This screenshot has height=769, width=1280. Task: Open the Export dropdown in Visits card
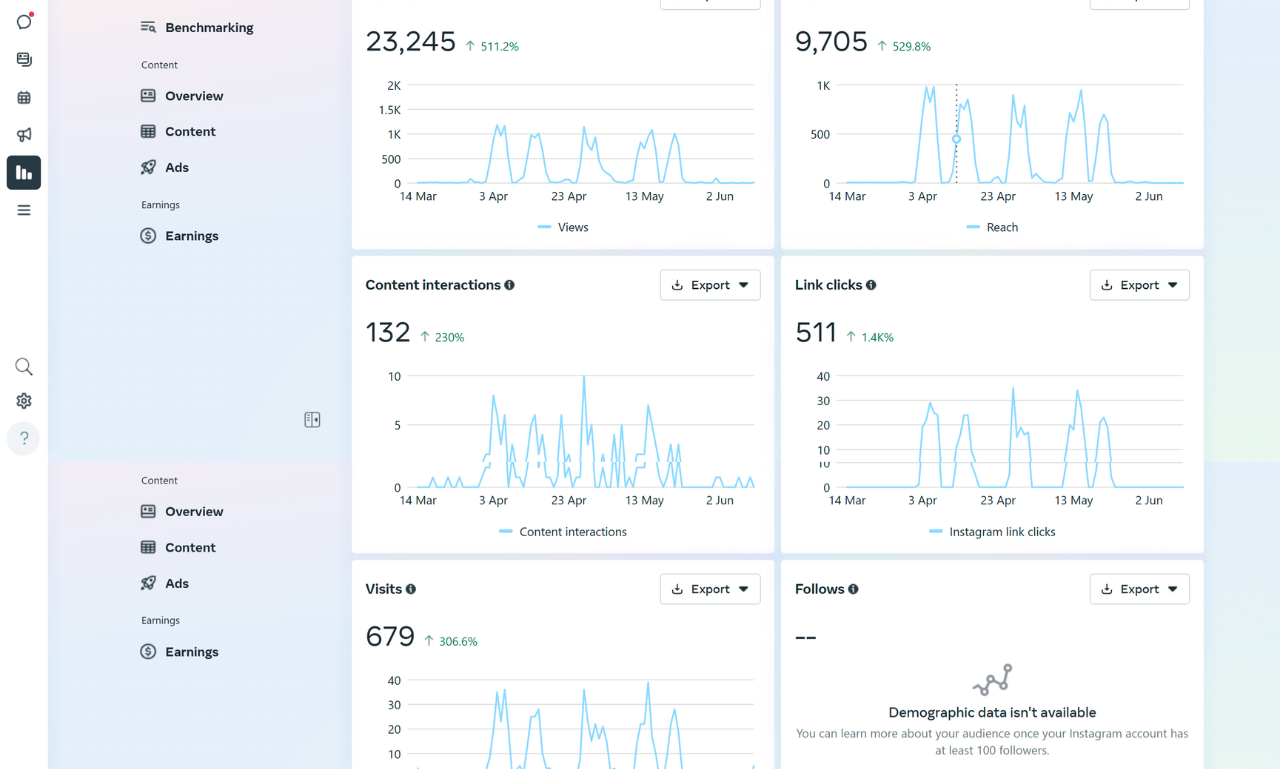coord(710,589)
